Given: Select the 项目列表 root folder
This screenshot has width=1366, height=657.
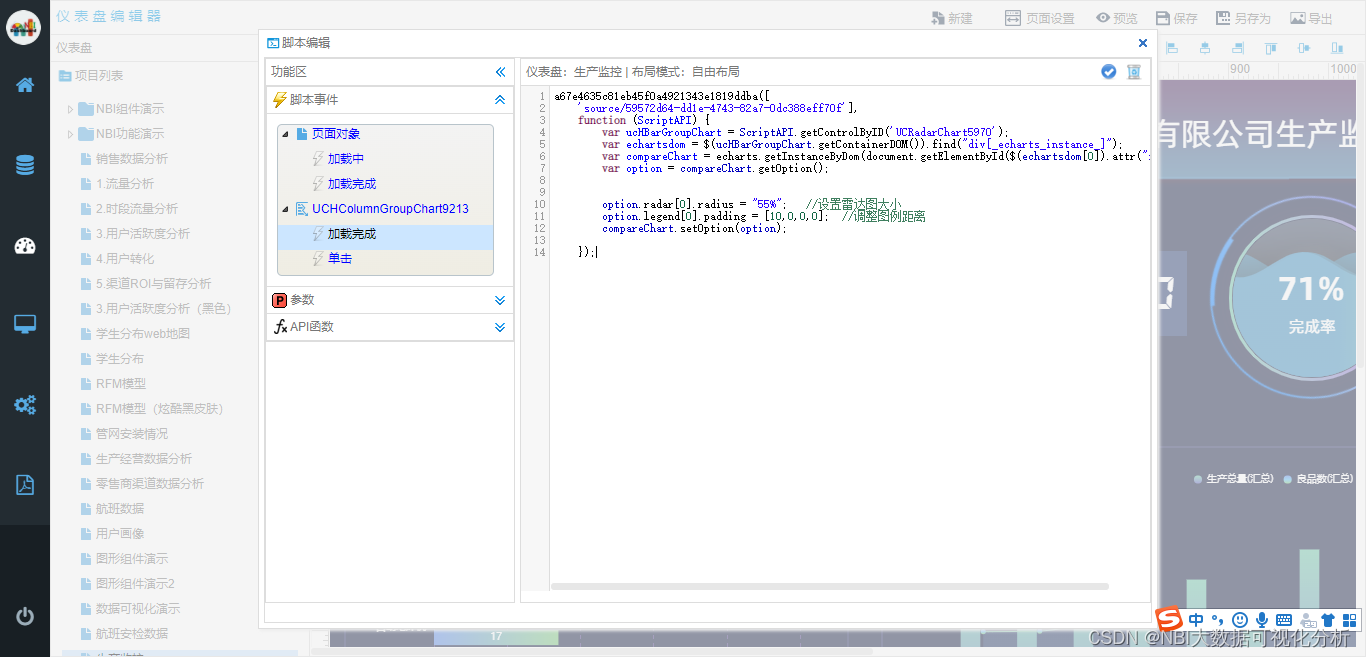Looking at the screenshot, I should [99, 76].
